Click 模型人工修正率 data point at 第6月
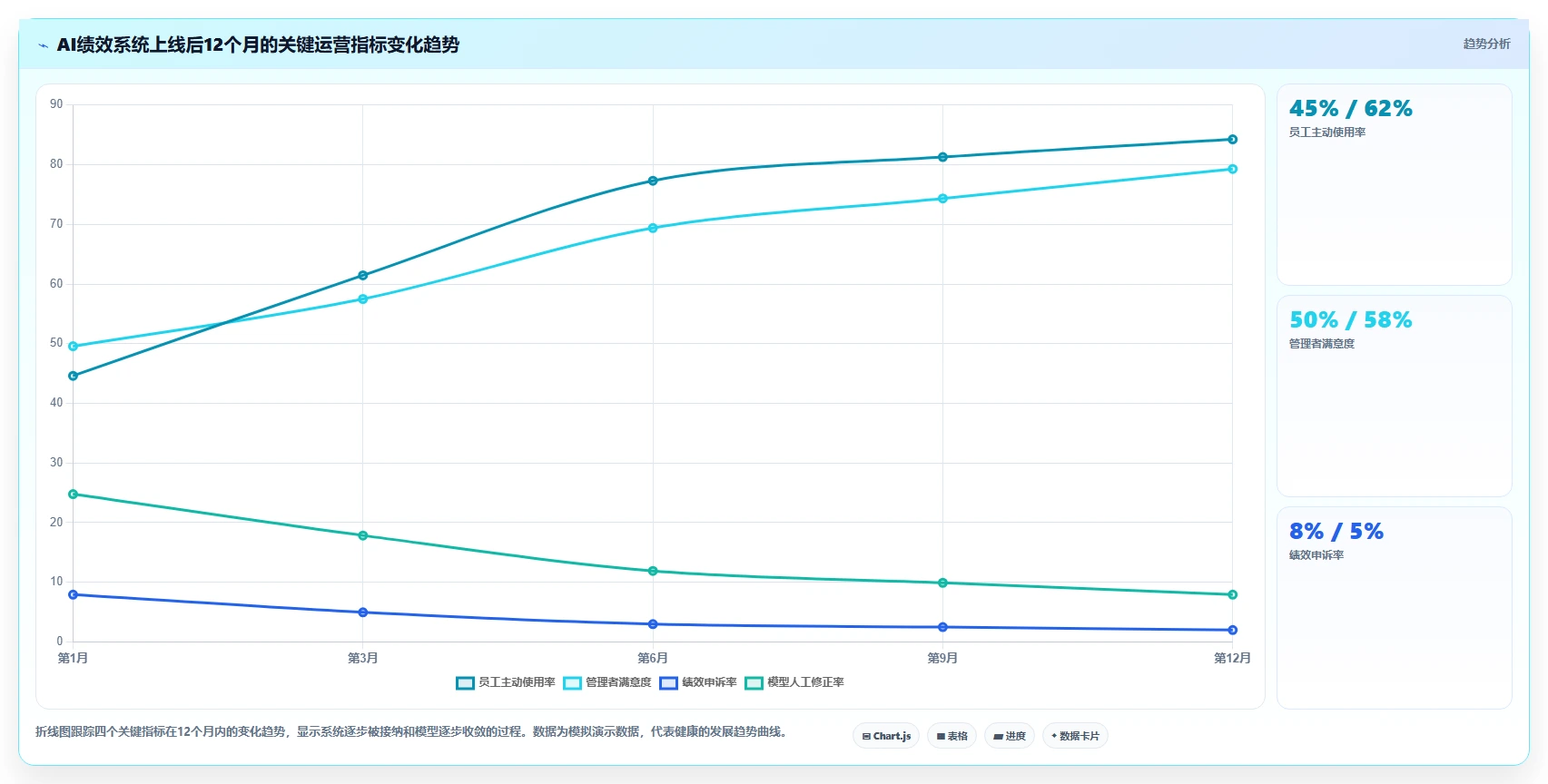This screenshot has height=784, width=1548. coord(653,571)
